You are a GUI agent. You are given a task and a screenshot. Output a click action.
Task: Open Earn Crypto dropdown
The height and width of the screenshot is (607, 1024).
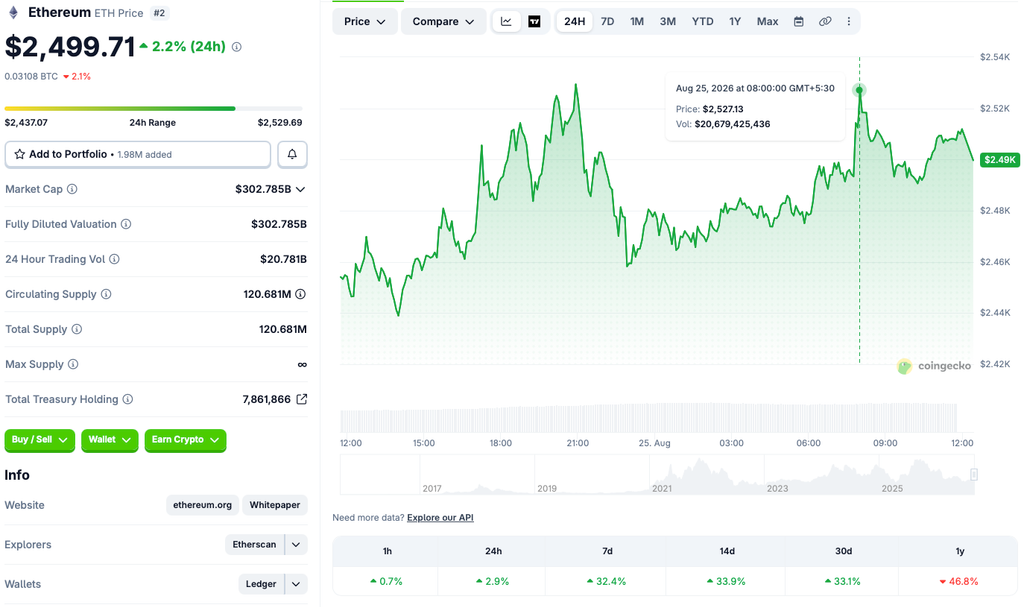[x=185, y=440]
